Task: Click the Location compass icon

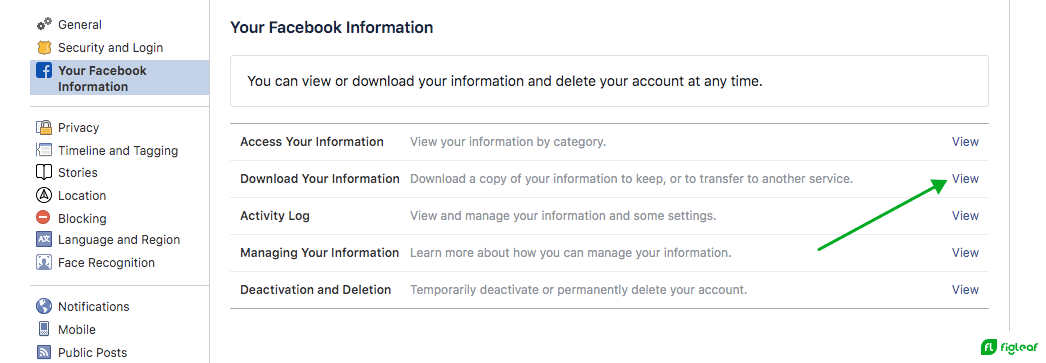Action: tap(44, 196)
